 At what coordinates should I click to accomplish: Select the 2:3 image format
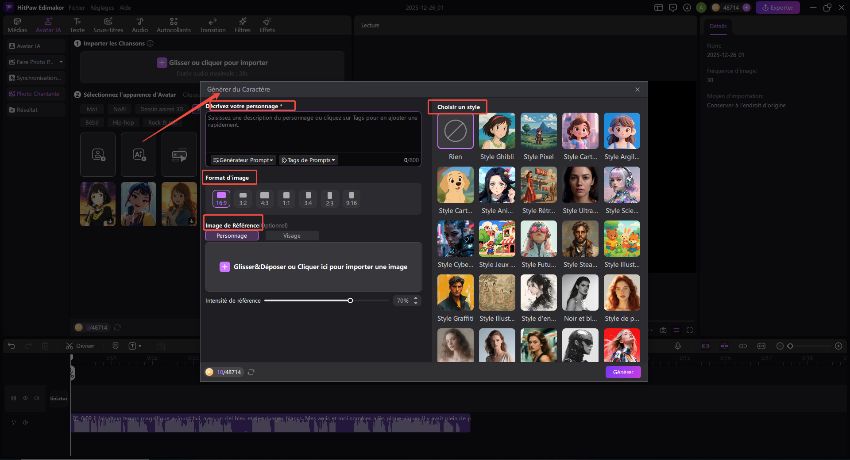(330, 198)
